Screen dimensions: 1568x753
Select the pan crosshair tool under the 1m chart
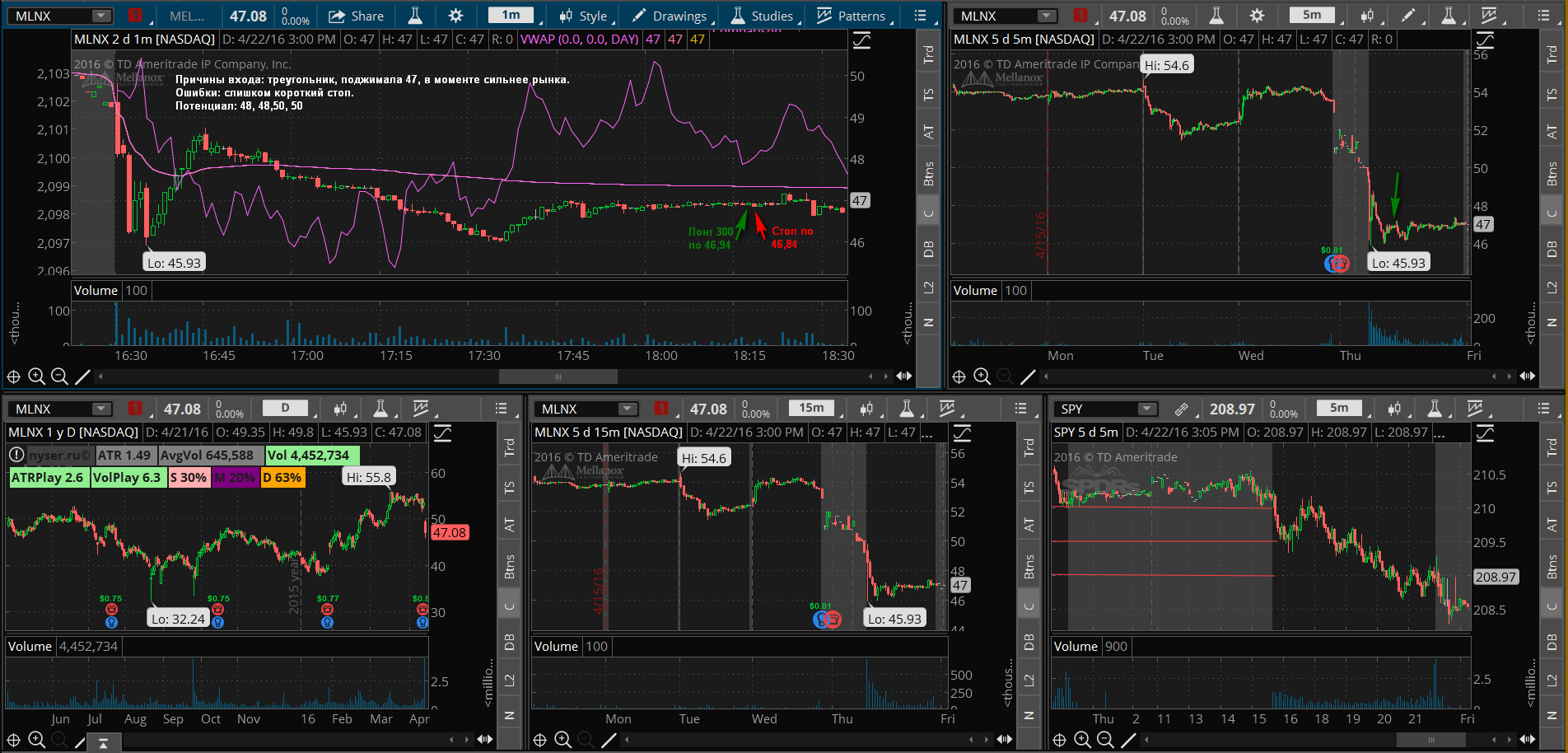[13, 376]
